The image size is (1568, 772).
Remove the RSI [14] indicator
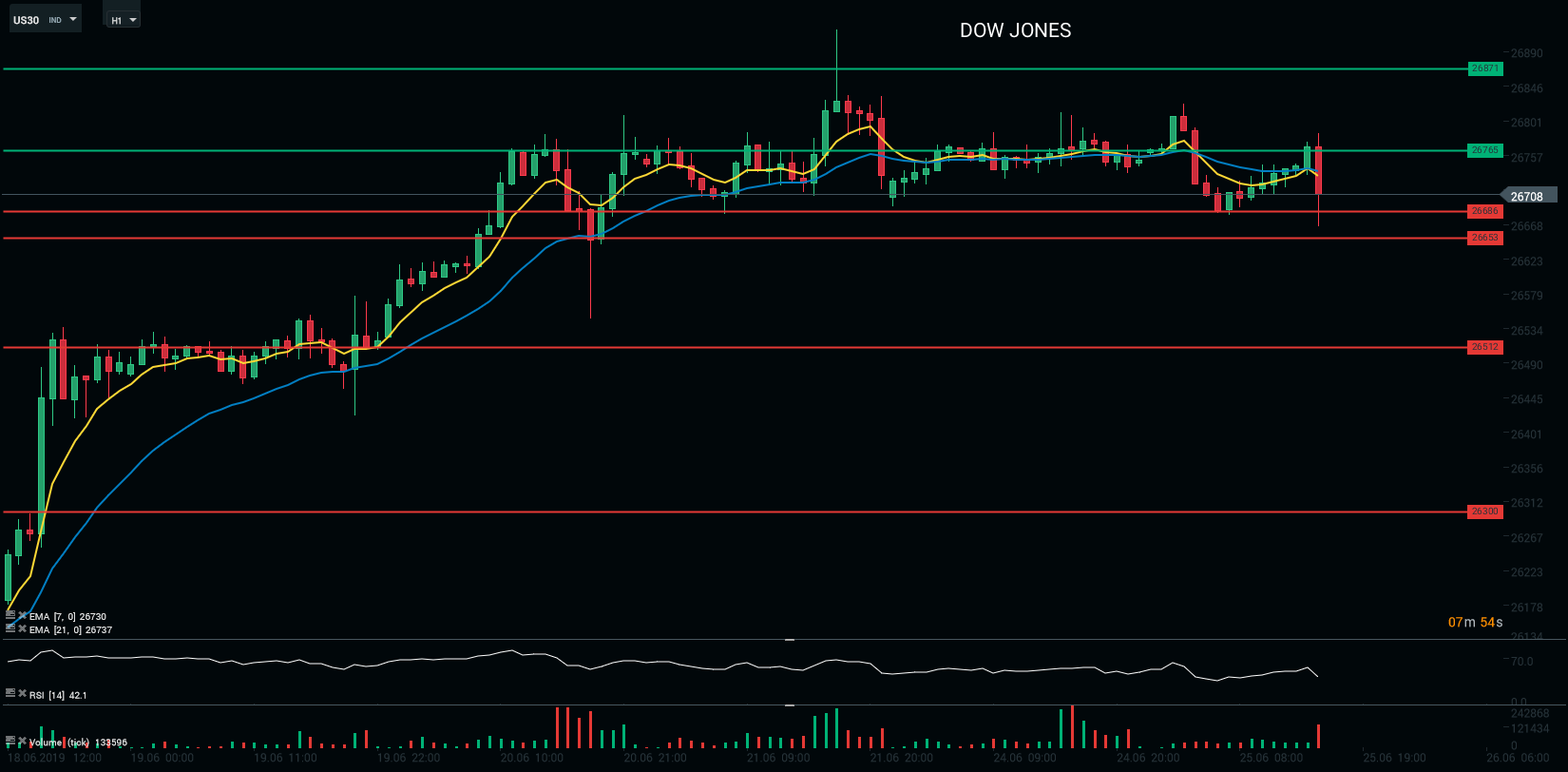click(23, 694)
